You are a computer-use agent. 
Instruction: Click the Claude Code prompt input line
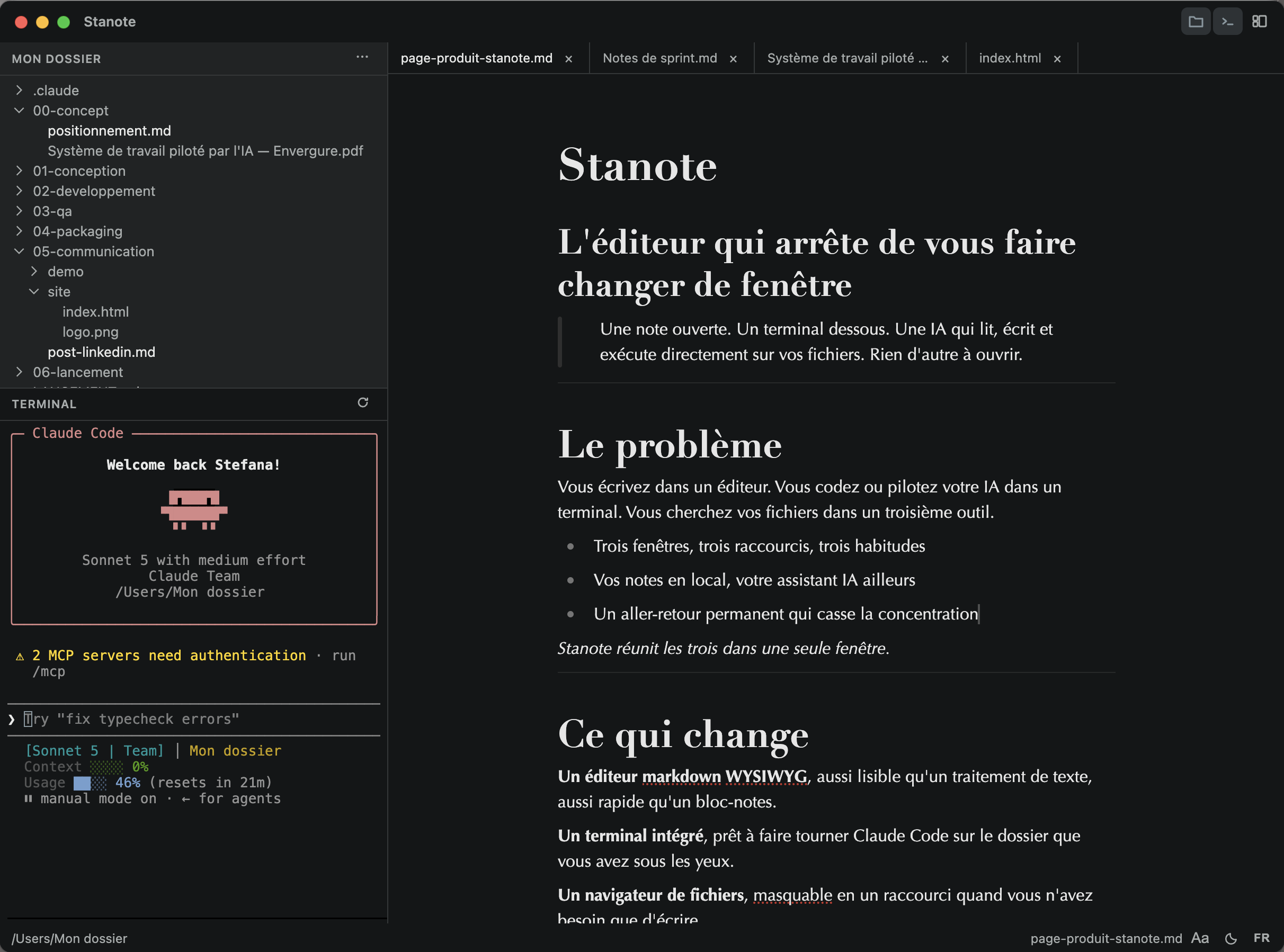coord(194,719)
